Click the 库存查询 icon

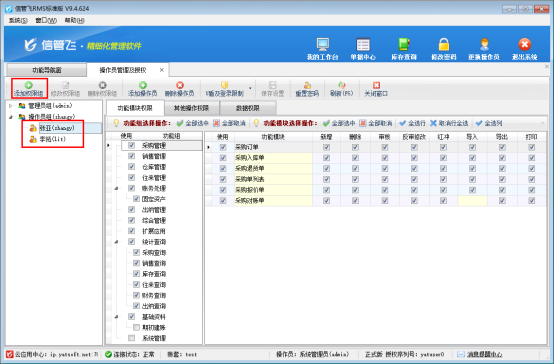tap(403, 49)
